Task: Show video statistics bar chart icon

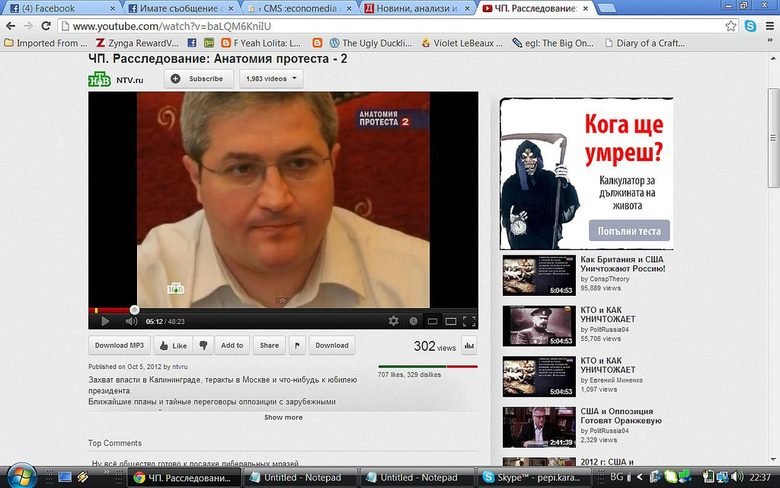Action: click(x=469, y=345)
